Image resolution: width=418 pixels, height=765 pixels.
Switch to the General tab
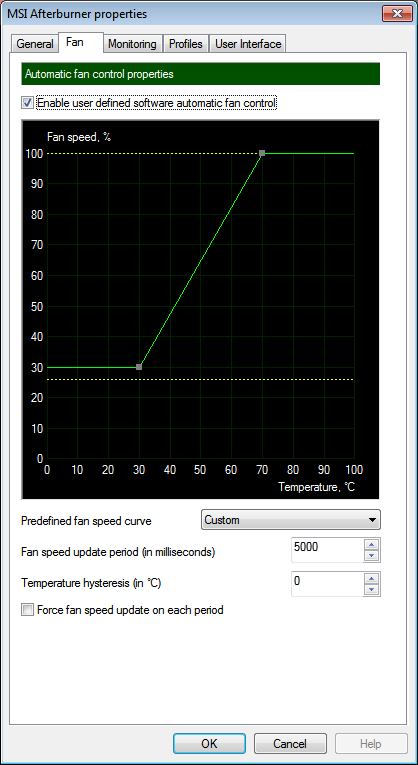34,44
